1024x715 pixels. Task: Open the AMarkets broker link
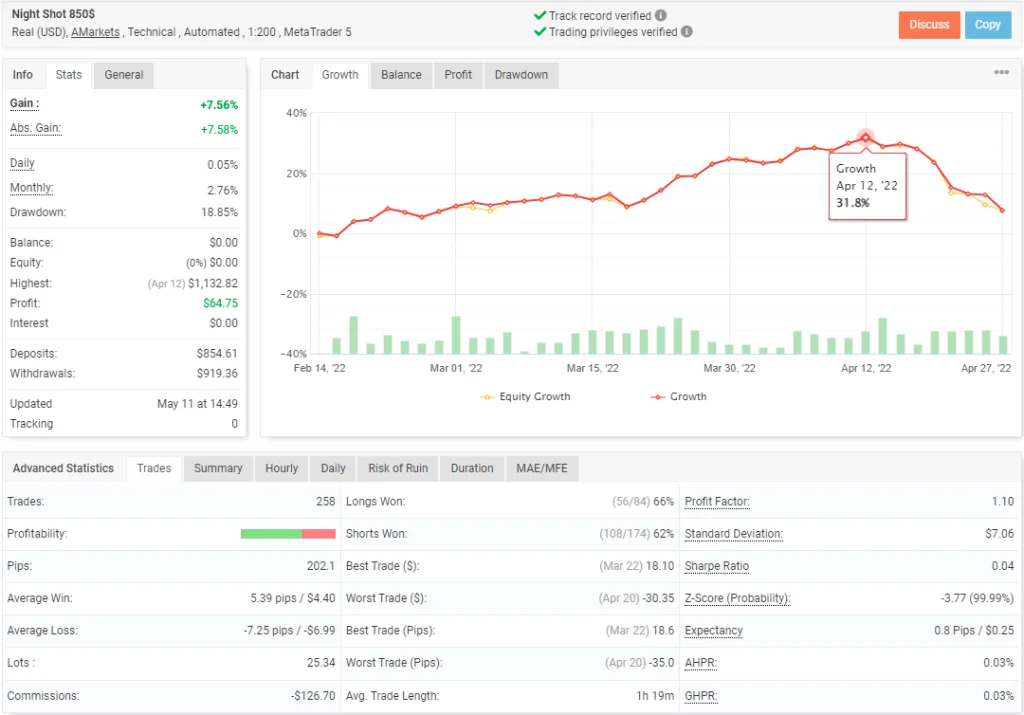click(95, 31)
